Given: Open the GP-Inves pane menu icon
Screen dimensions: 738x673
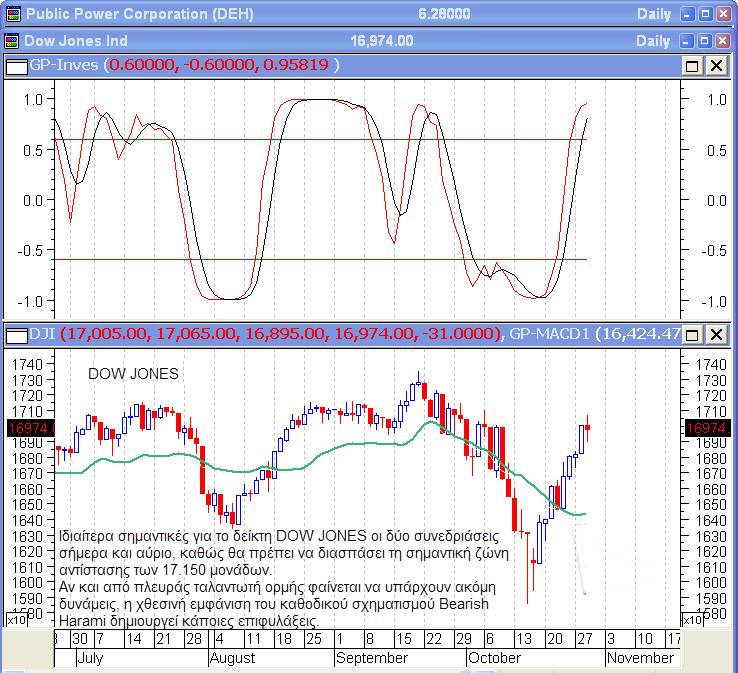Looking at the screenshot, I should [x=16, y=65].
